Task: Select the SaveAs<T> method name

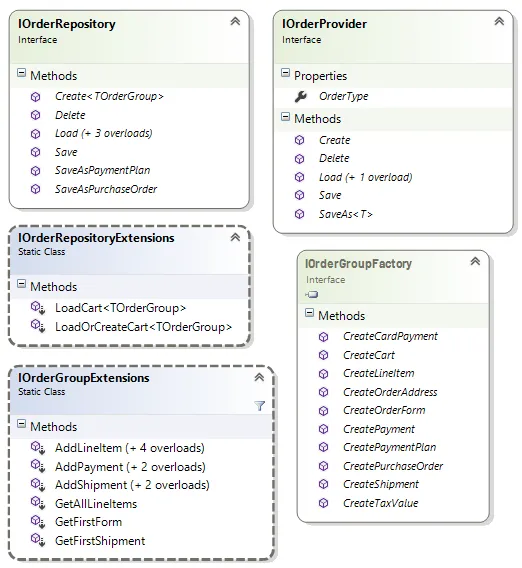Action: [346, 214]
